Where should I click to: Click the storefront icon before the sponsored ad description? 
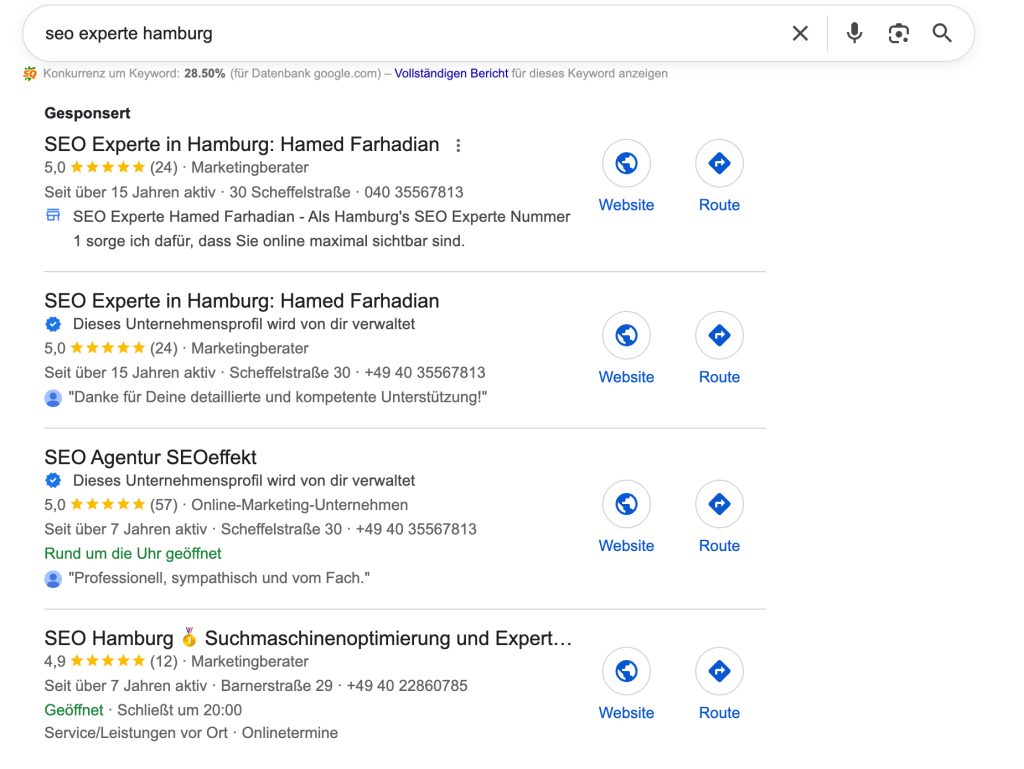pyautogui.click(x=53, y=214)
